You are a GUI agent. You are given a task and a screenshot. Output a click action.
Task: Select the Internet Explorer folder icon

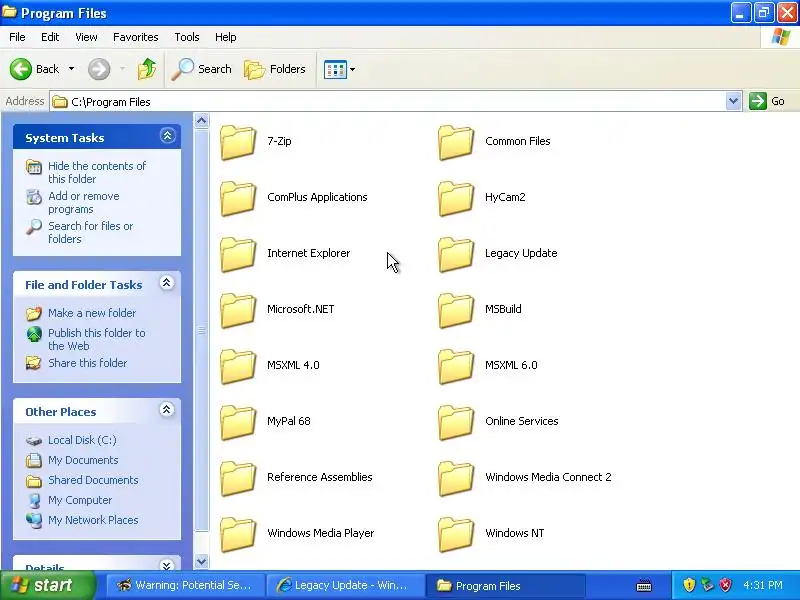(238, 255)
